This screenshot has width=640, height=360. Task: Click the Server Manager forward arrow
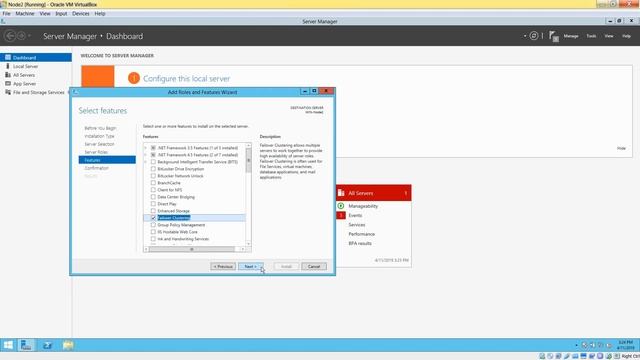(x=22, y=36)
